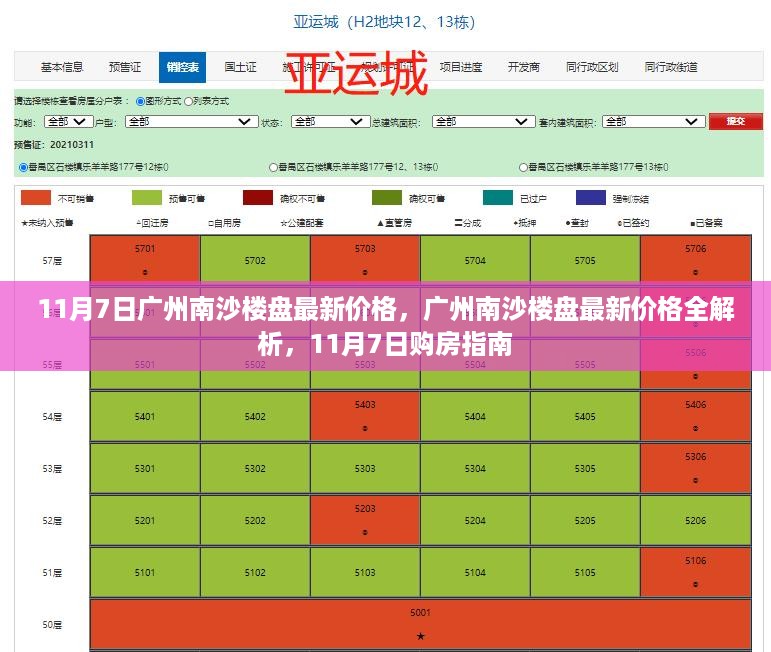Click the 50层 floor label
This screenshot has width=771, height=652.
52,625
